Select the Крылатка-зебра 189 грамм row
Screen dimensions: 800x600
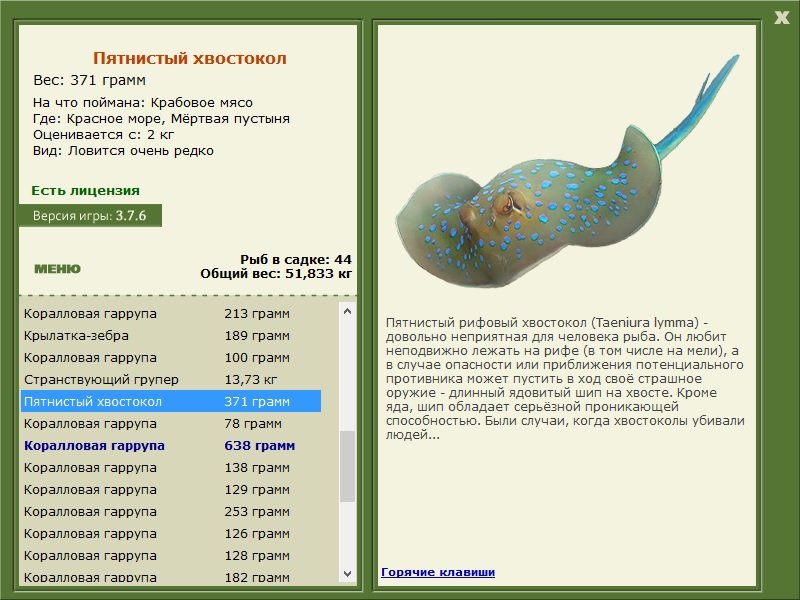[x=171, y=336]
